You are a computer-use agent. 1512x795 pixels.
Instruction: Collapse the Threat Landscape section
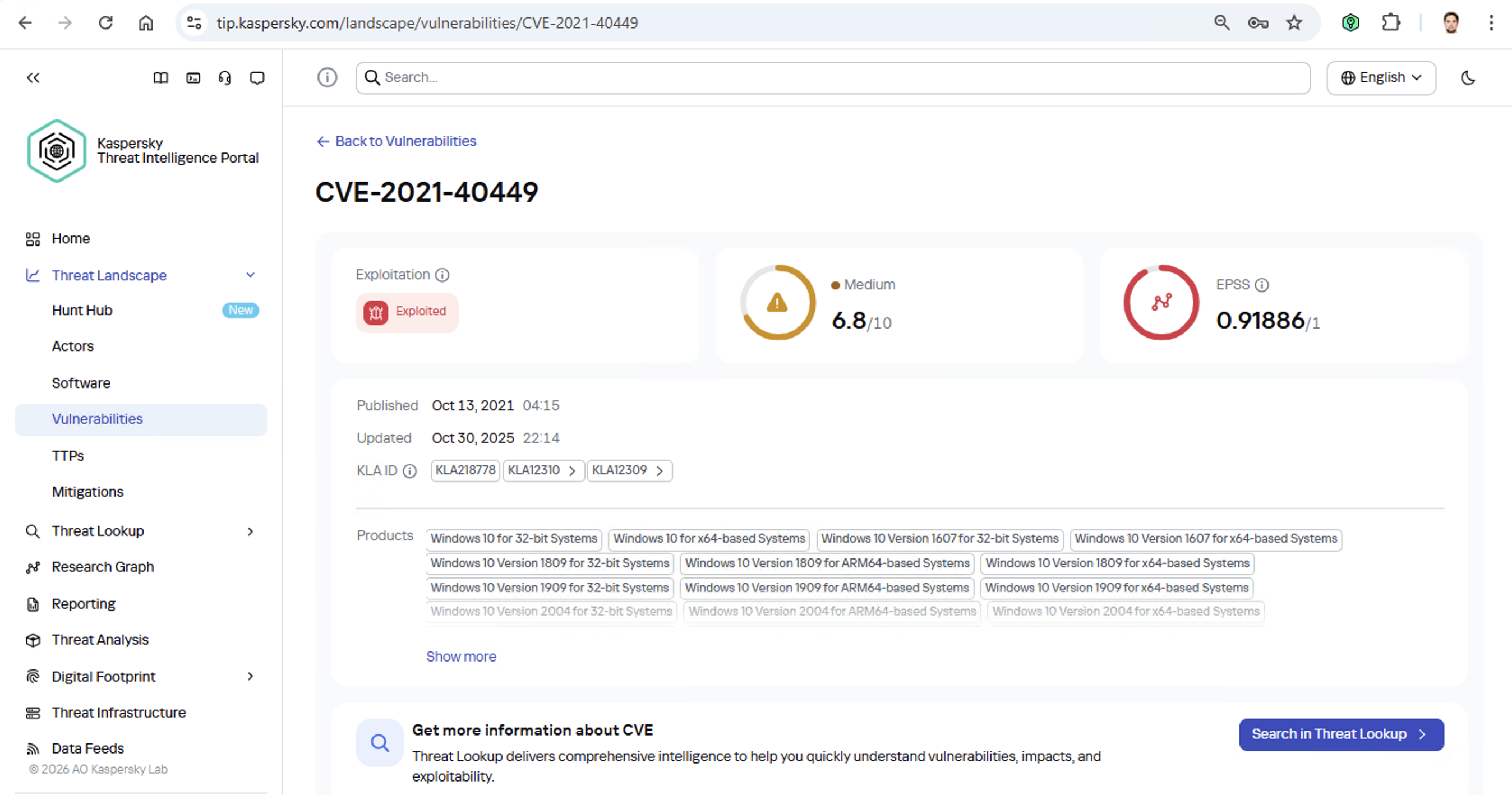pyautogui.click(x=250, y=275)
